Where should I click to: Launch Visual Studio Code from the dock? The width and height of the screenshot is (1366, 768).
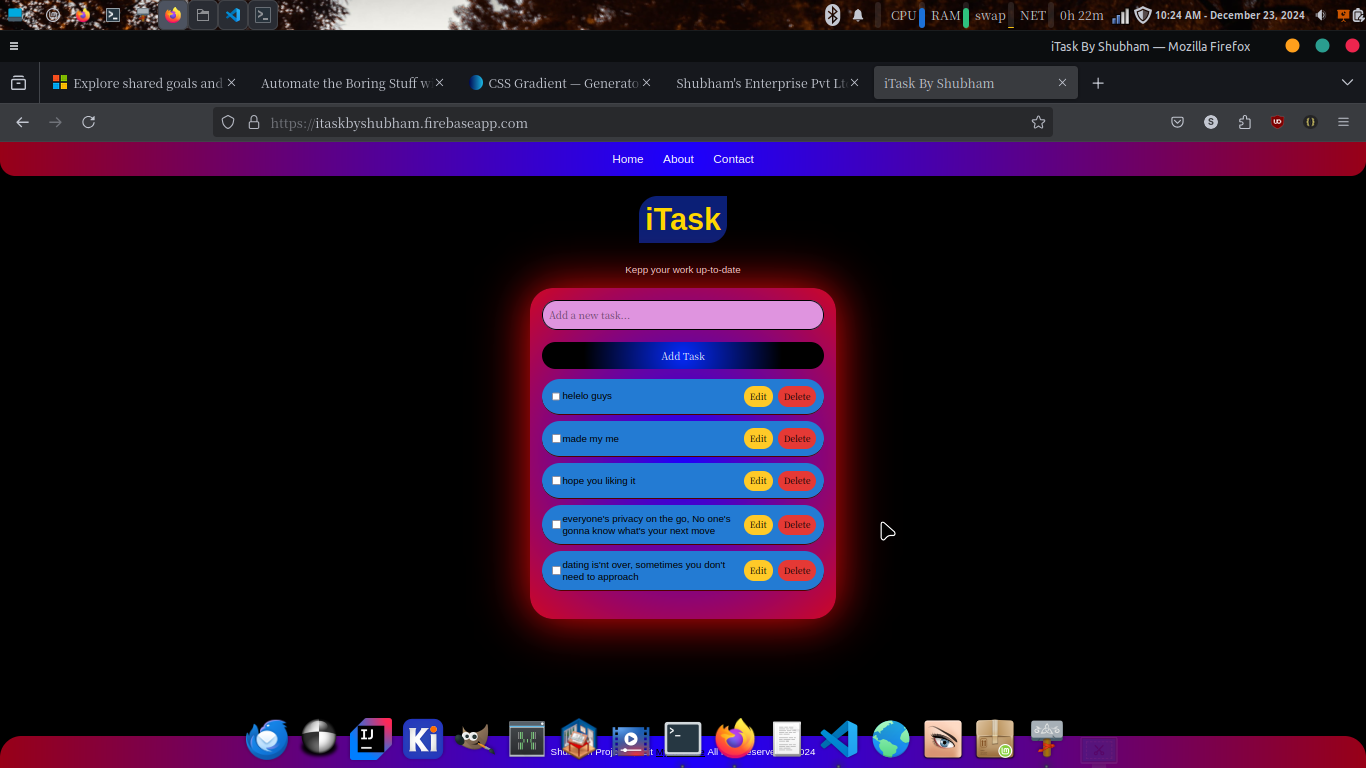pyautogui.click(x=839, y=740)
